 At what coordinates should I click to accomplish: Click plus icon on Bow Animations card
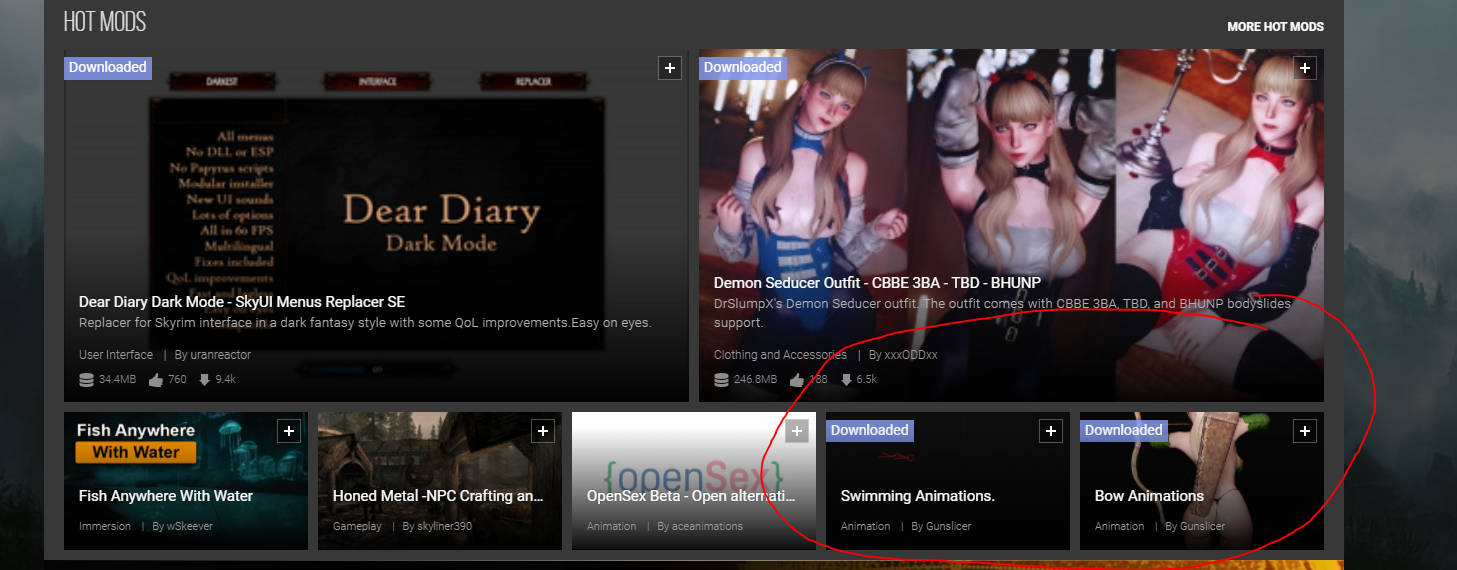(1305, 431)
